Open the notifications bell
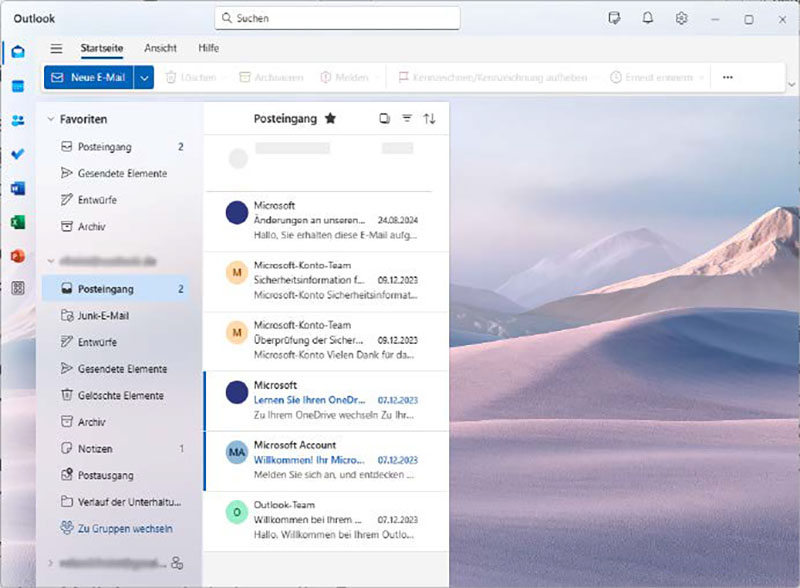The width and height of the screenshot is (800, 588). [x=647, y=19]
